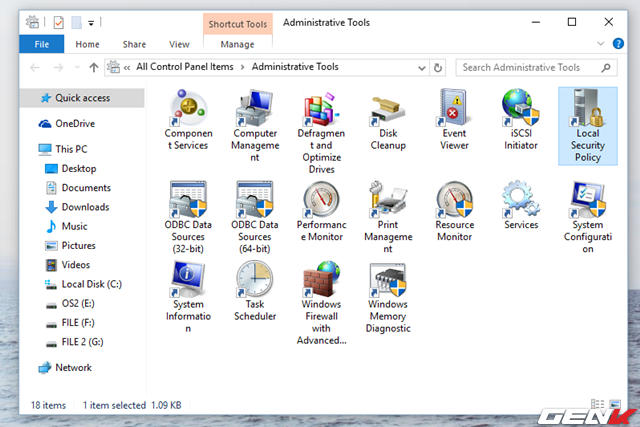Expand the ribbon with the chevron
Screen dimensions: 640x427
coord(600,43)
